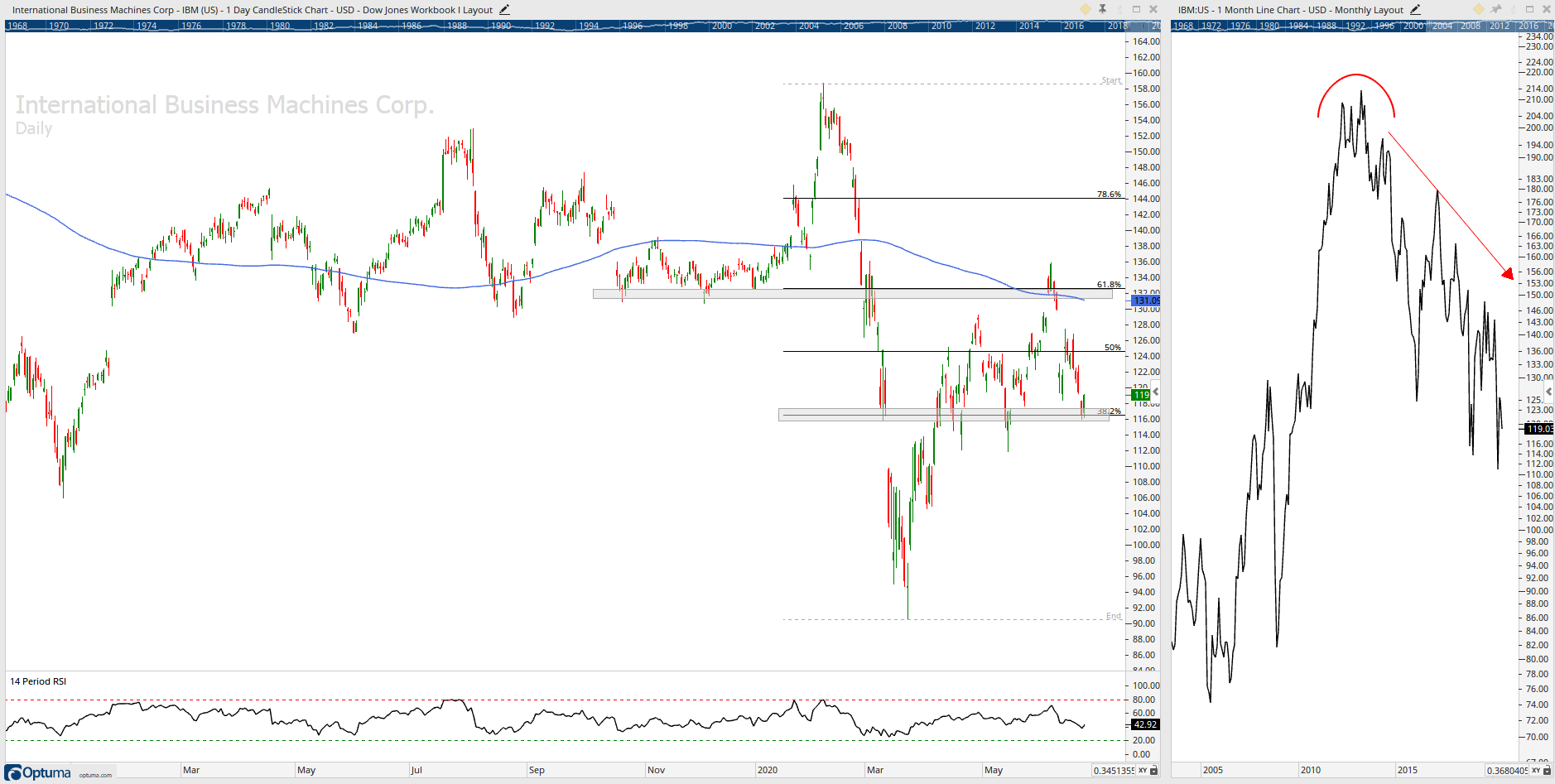Click 2004 on the daily overview timeline

[809, 26]
